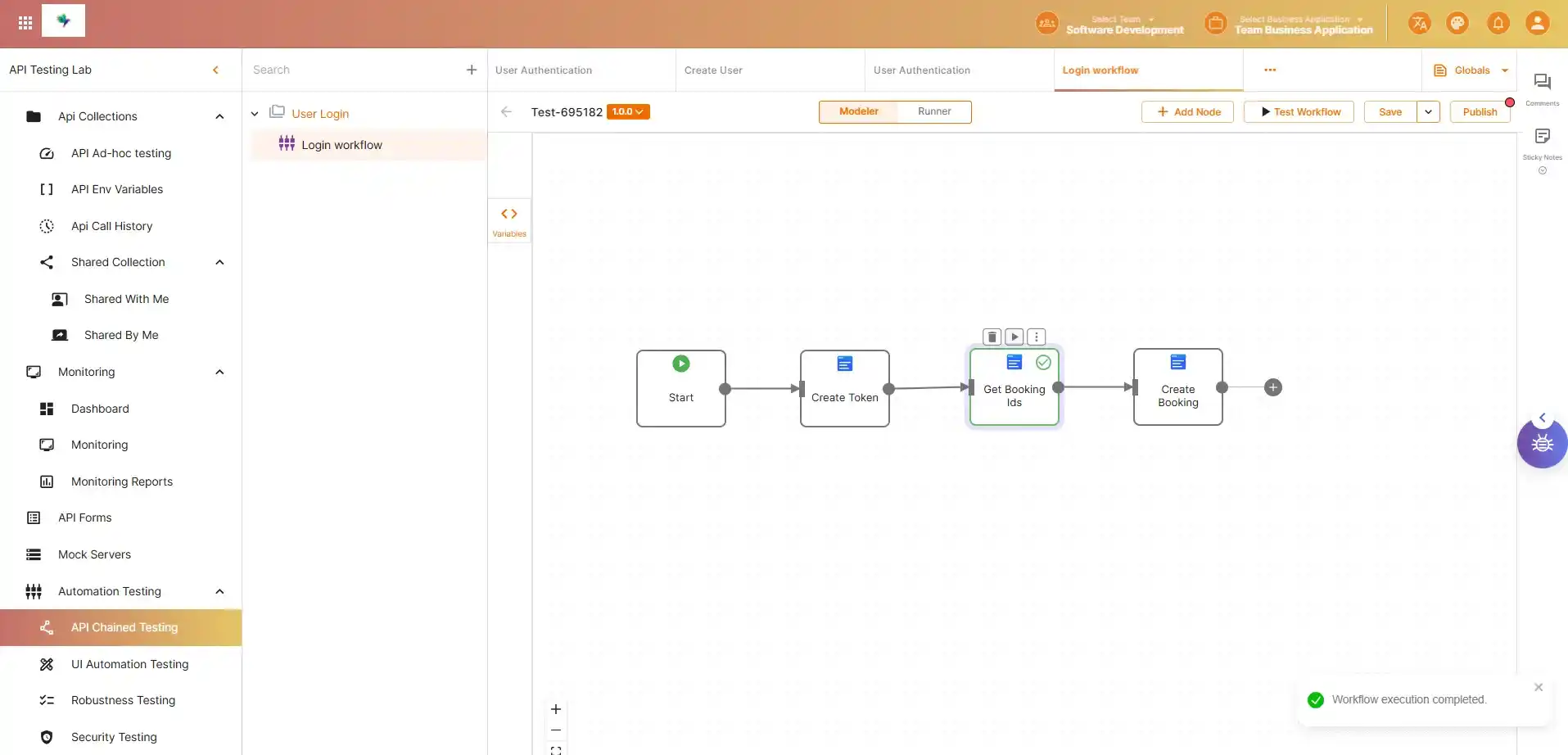Run the selected node with play icon

(x=1014, y=337)
